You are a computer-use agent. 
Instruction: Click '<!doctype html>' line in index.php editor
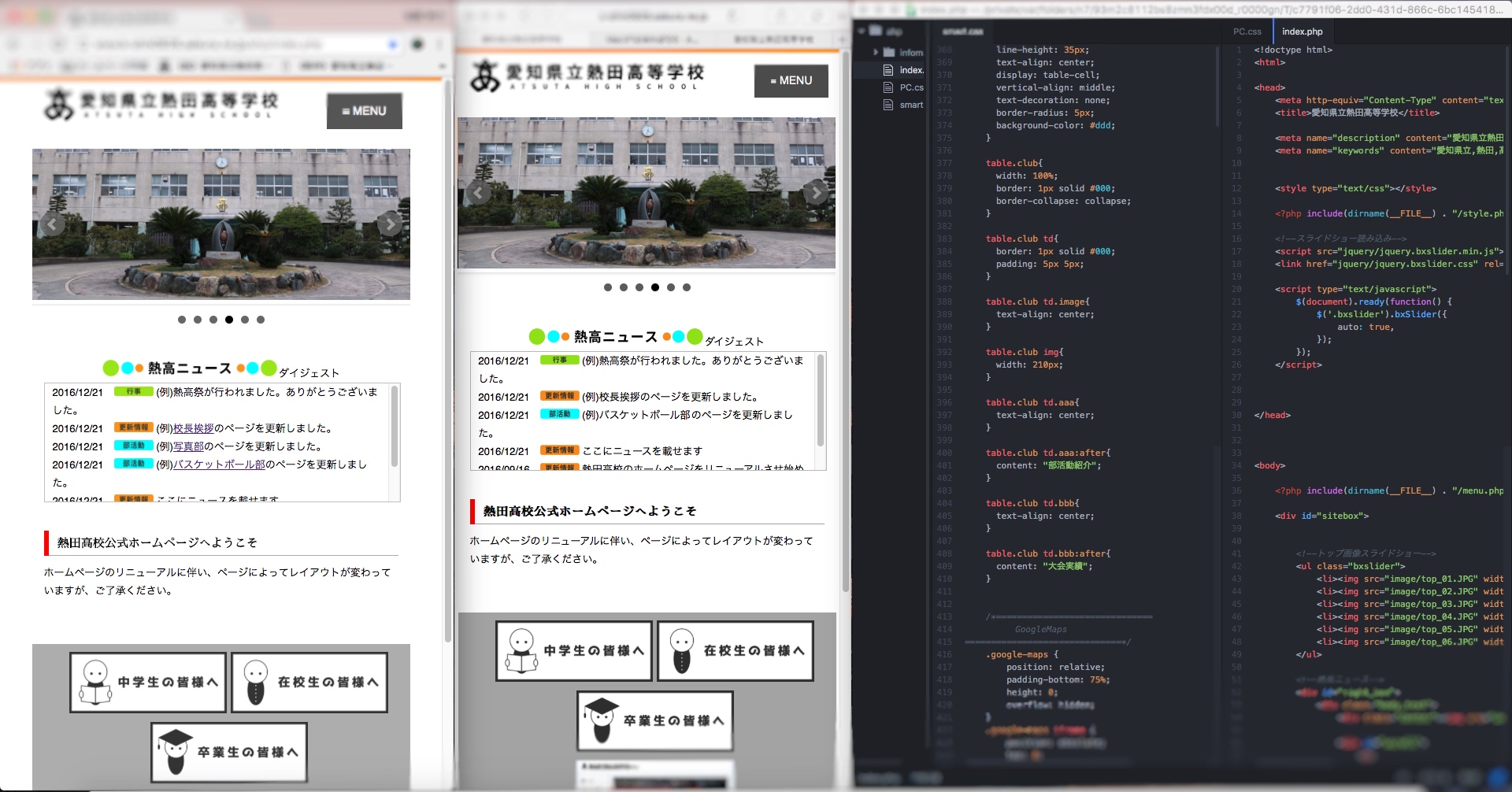[x=1293, y=50]
